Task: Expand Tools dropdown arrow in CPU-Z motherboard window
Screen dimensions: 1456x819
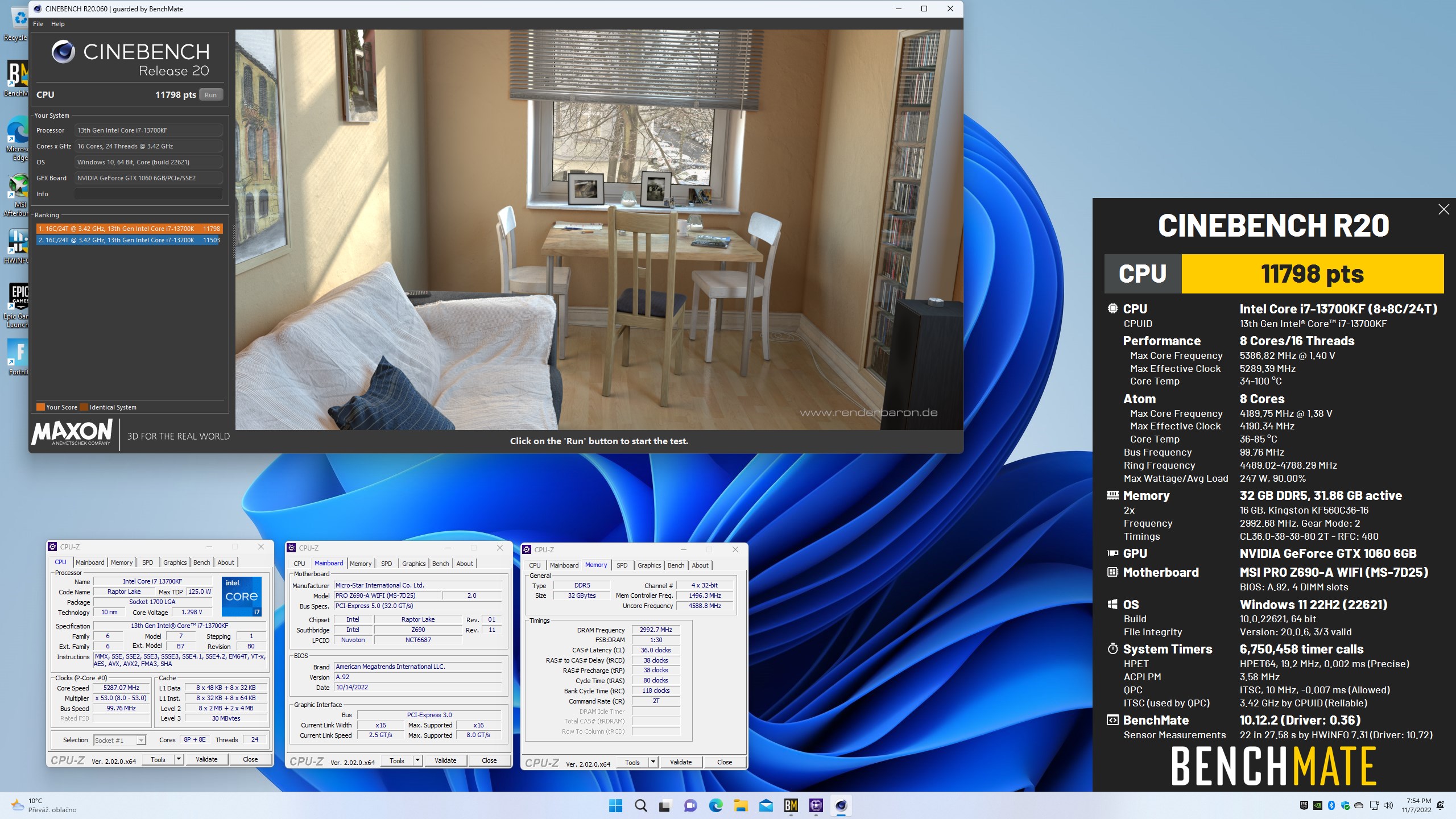Action: 417,760
